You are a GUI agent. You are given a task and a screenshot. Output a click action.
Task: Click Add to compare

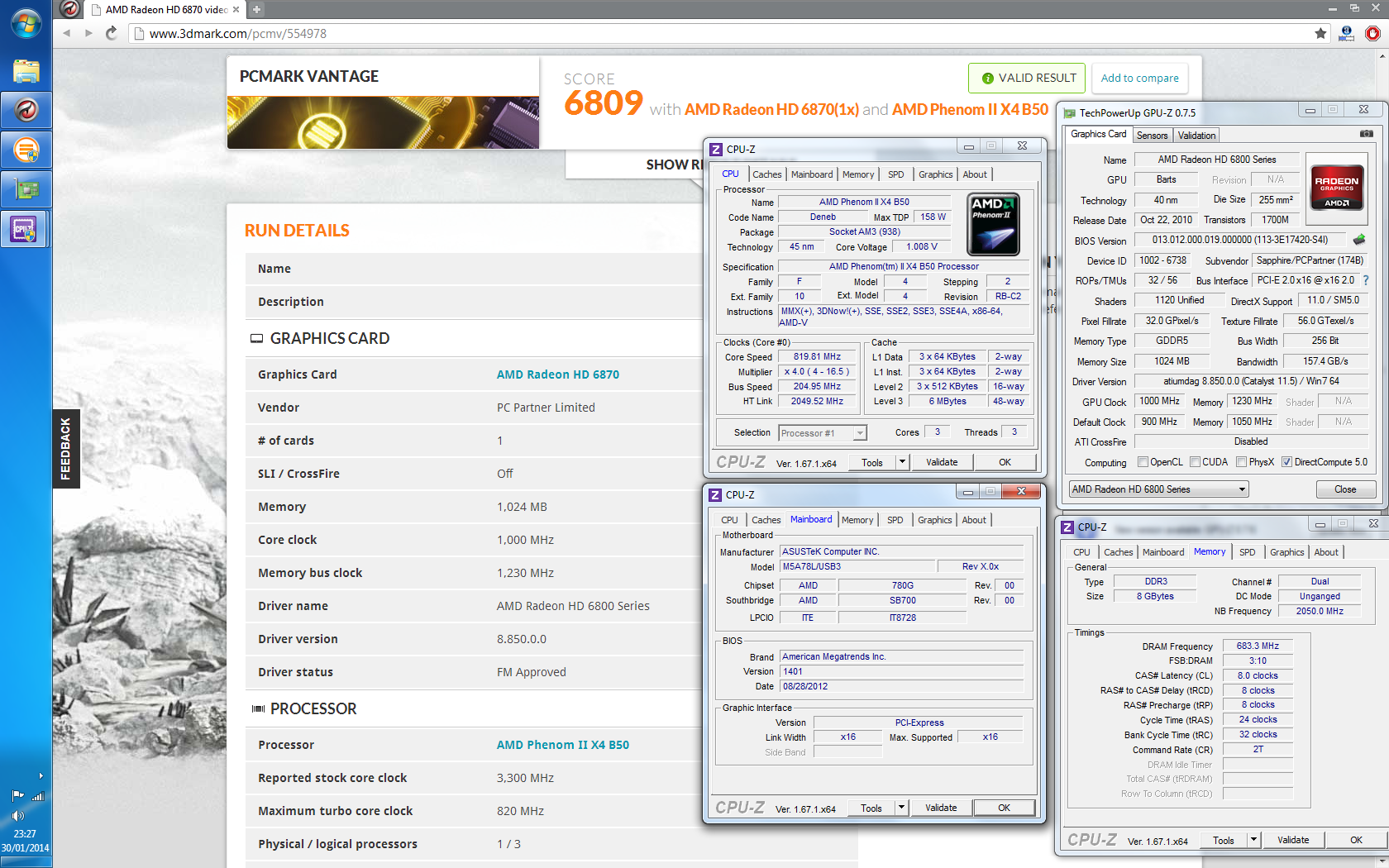click(x=1139, y=78)
